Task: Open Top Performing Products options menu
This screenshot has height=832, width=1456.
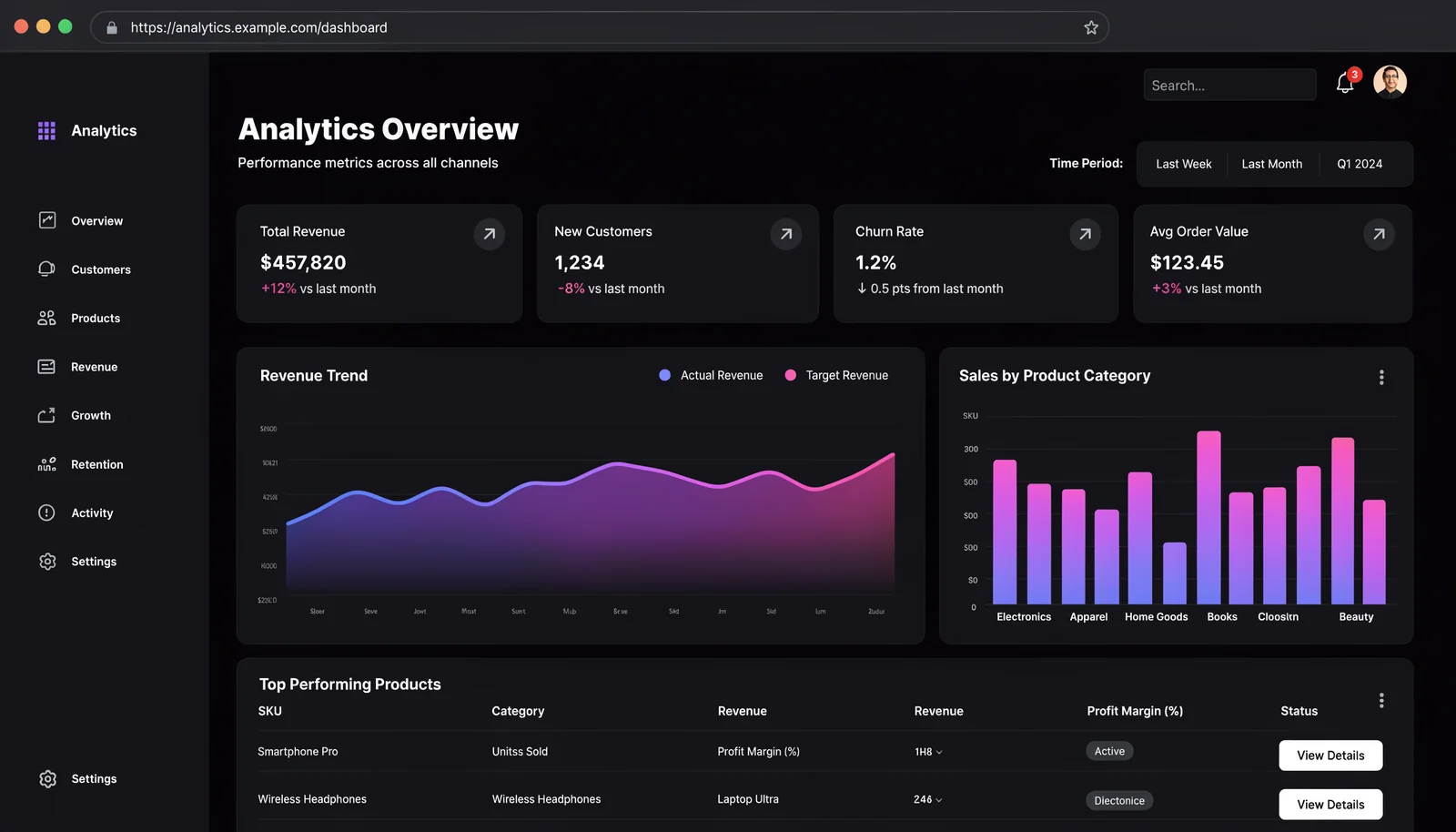Action: click(1381, 700)
